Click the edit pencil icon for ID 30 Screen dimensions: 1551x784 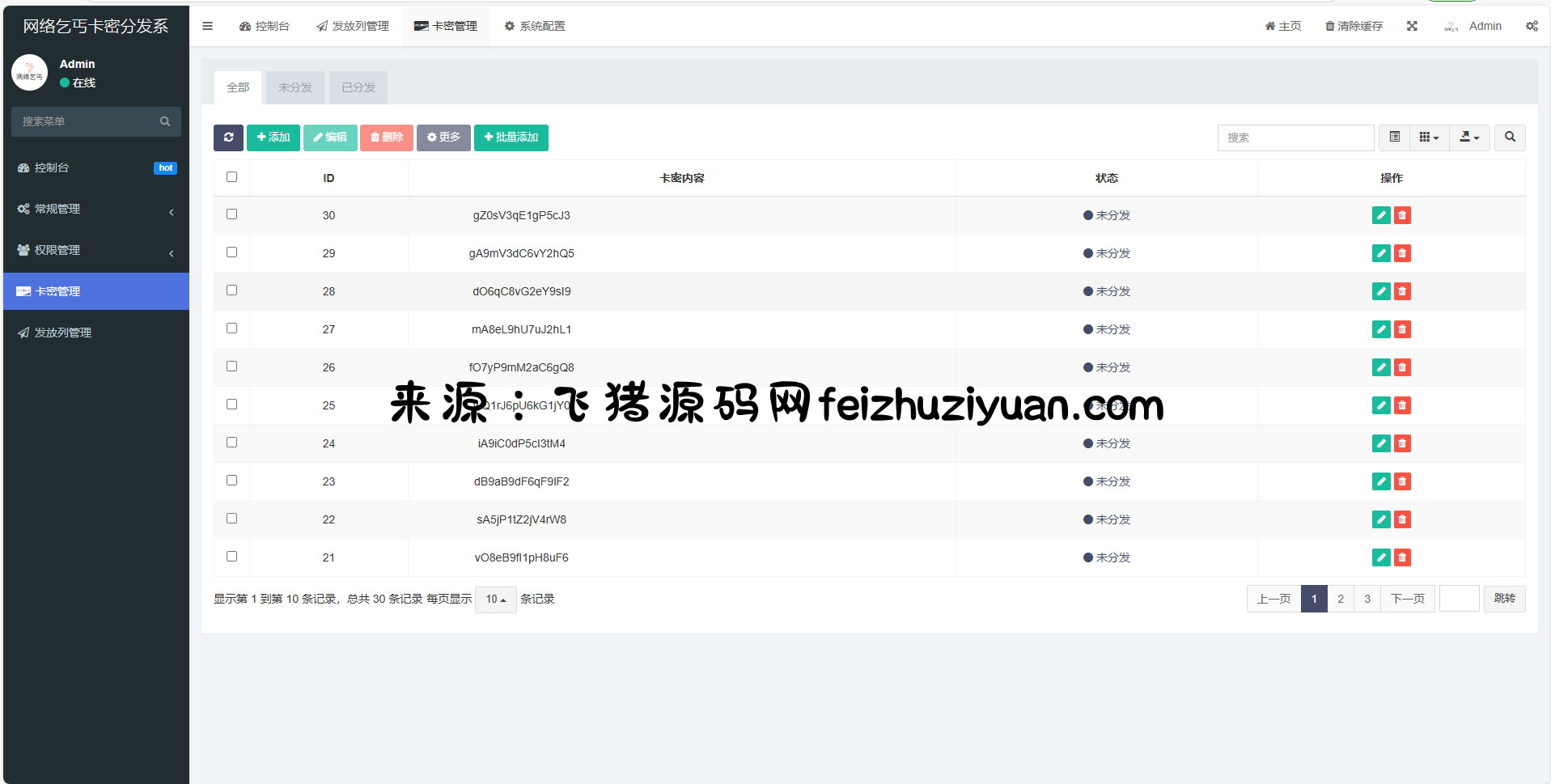1381,215
